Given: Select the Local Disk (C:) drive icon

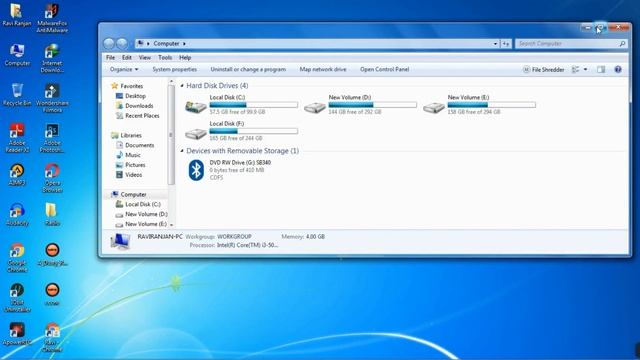Looking at the screenshot, I should (196, 107).
